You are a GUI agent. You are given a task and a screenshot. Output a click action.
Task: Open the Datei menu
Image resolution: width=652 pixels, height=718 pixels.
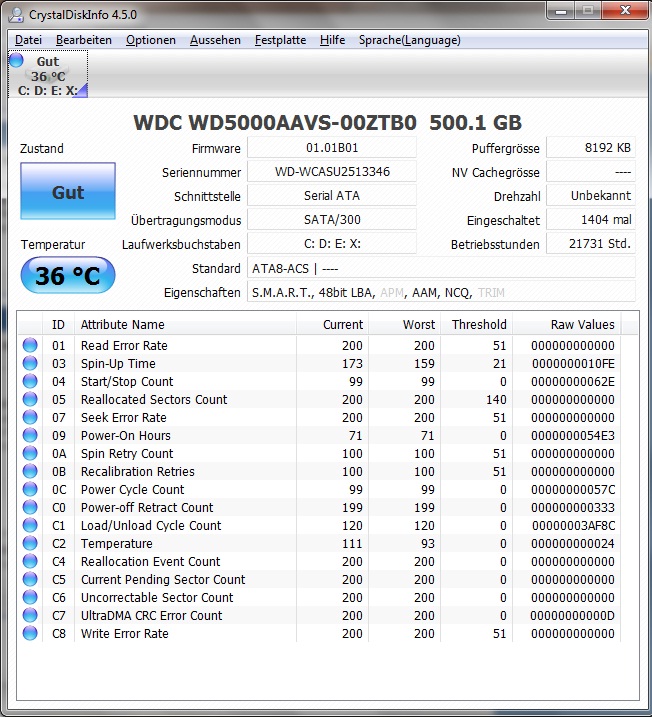(x=28, y=40)
